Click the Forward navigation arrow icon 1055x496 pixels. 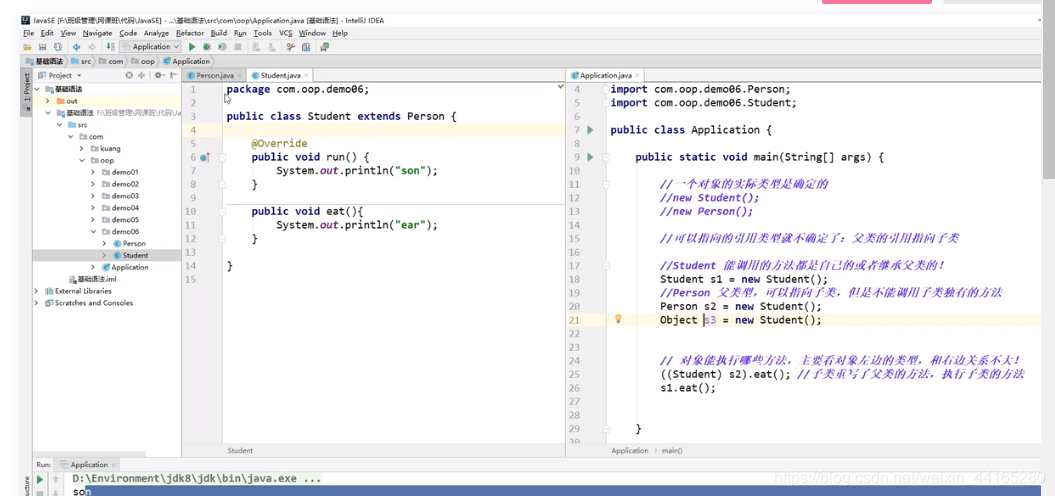(x=92, y=47)
